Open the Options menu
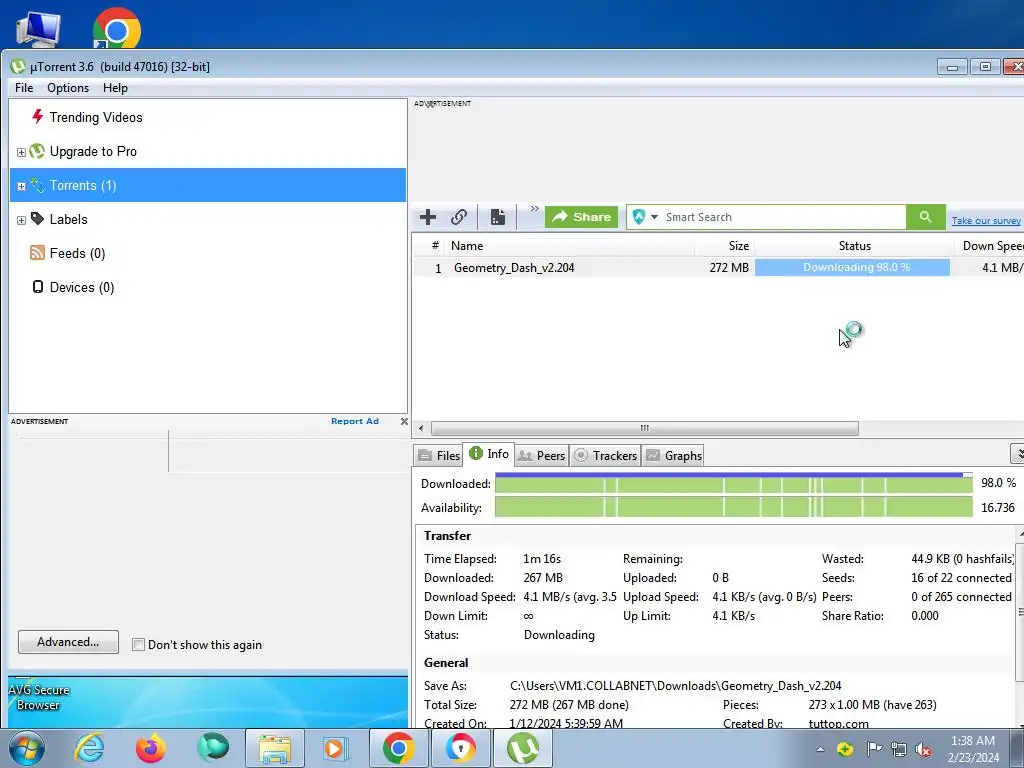 (68, 88)
